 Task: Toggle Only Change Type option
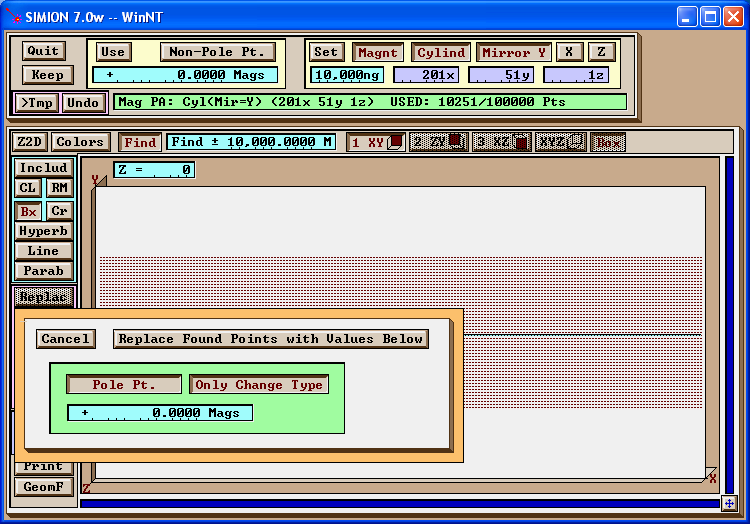[x=259, y=384]
